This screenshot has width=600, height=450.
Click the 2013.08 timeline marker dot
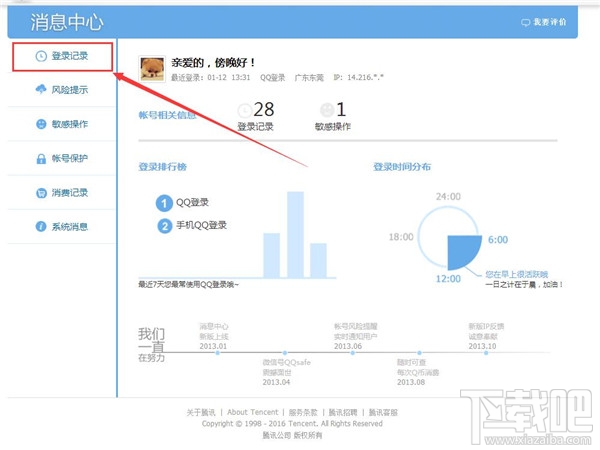click(419, 353)
